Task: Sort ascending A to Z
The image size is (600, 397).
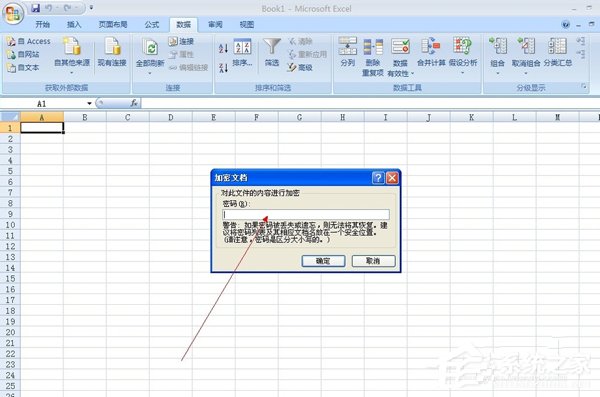Action: [x=223, y=48]
